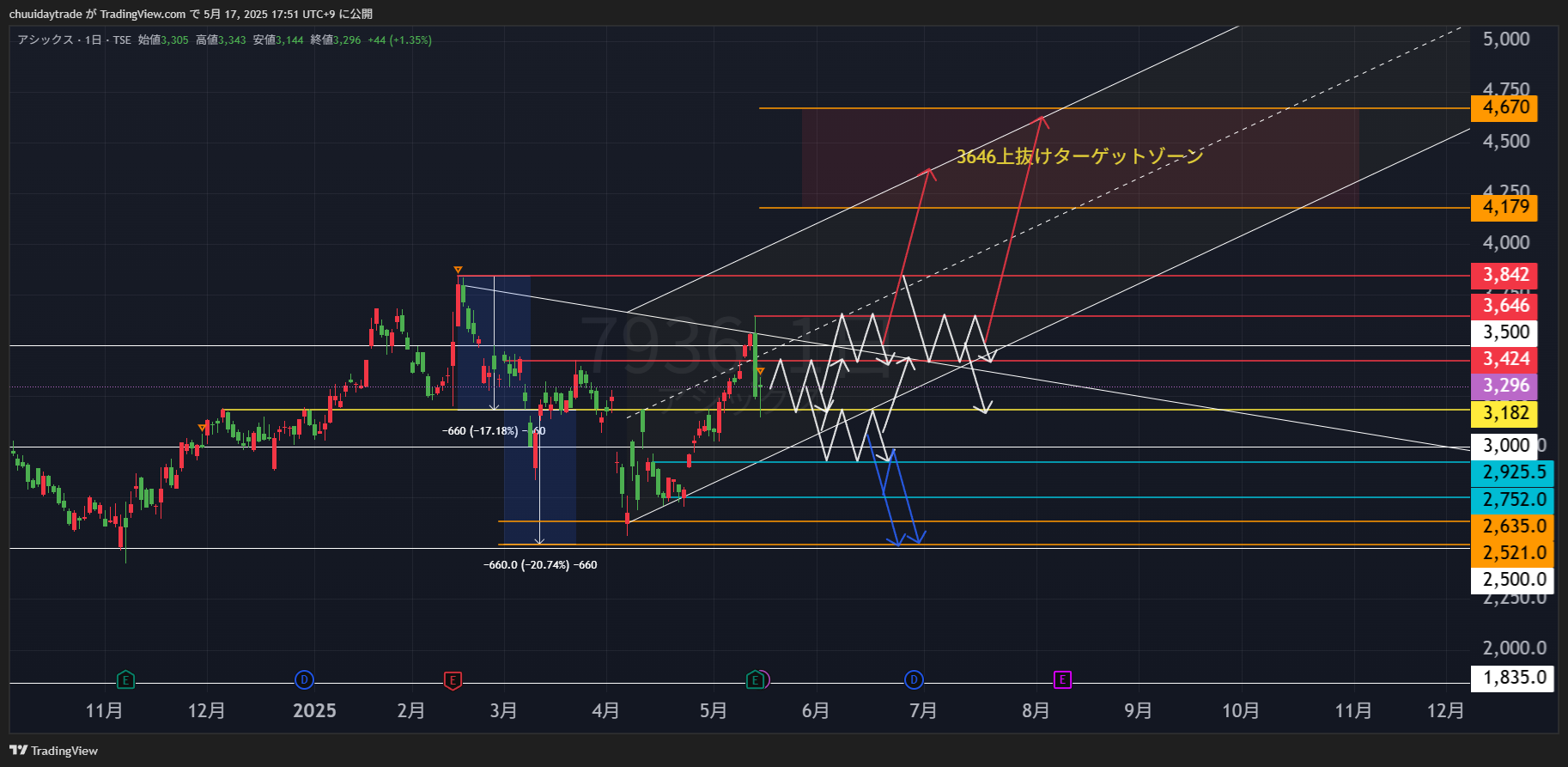The image size is (1568, 767).
Task: Click the orange triangle marker in early December
Action: [203, 427]
